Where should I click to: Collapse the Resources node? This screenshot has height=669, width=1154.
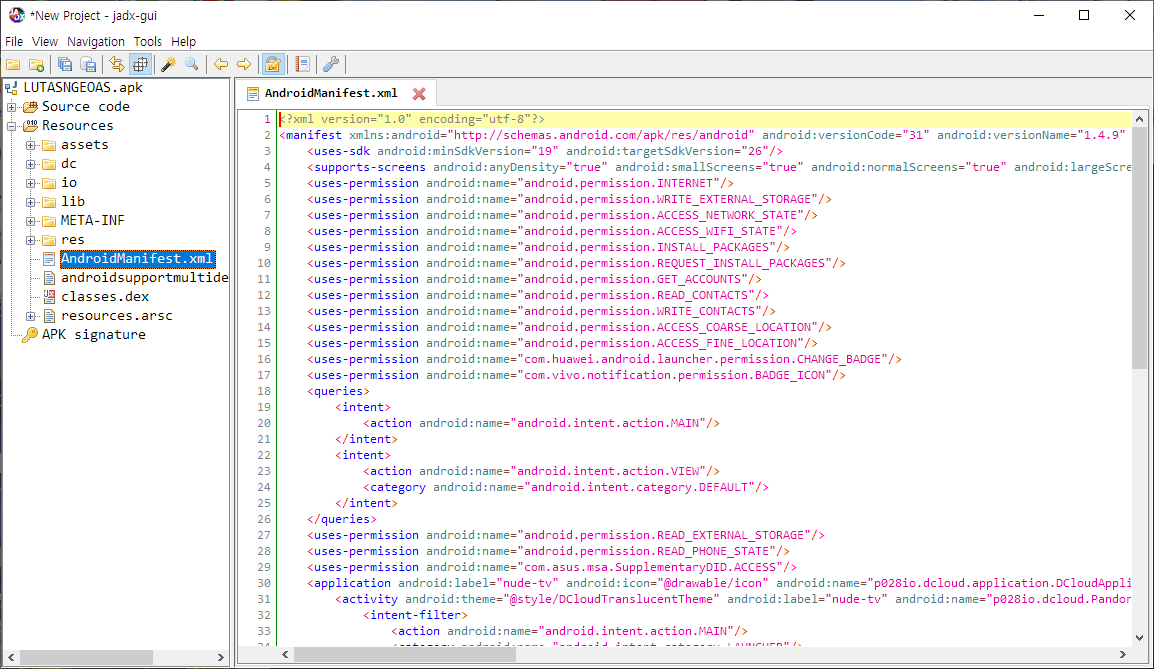point(12,126)
